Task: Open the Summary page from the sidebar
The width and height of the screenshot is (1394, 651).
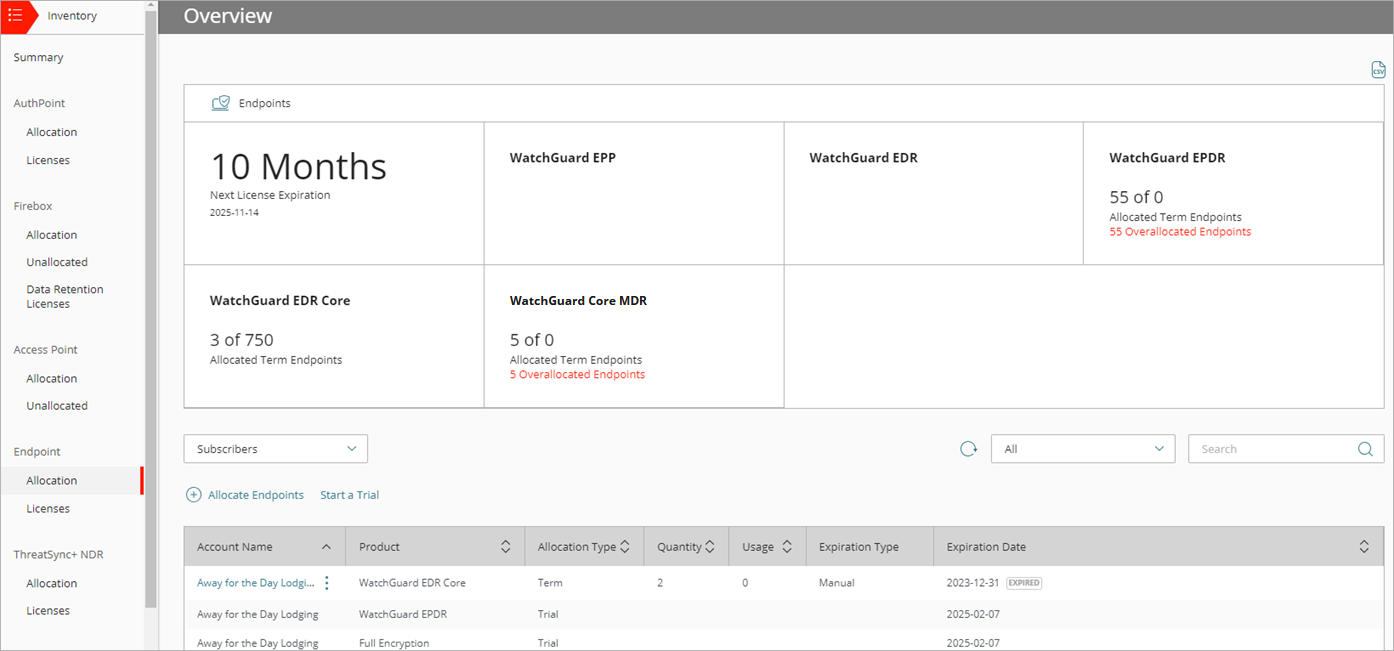Action: pyautogui.click(x=38, y=57)
